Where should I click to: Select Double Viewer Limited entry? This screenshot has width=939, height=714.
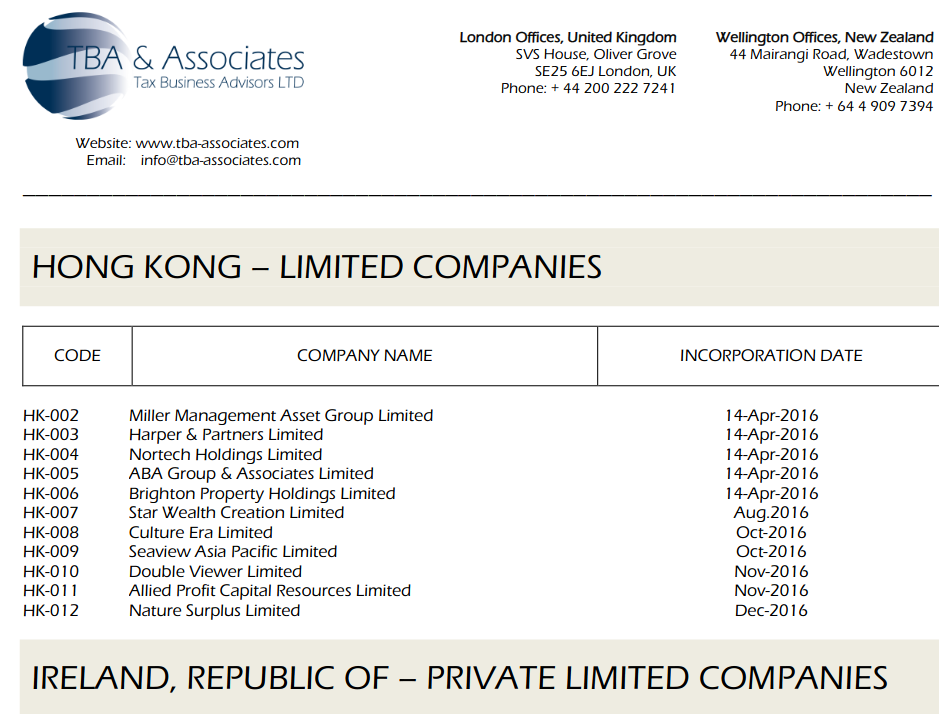pyautogui.click(x=215, y=571)
